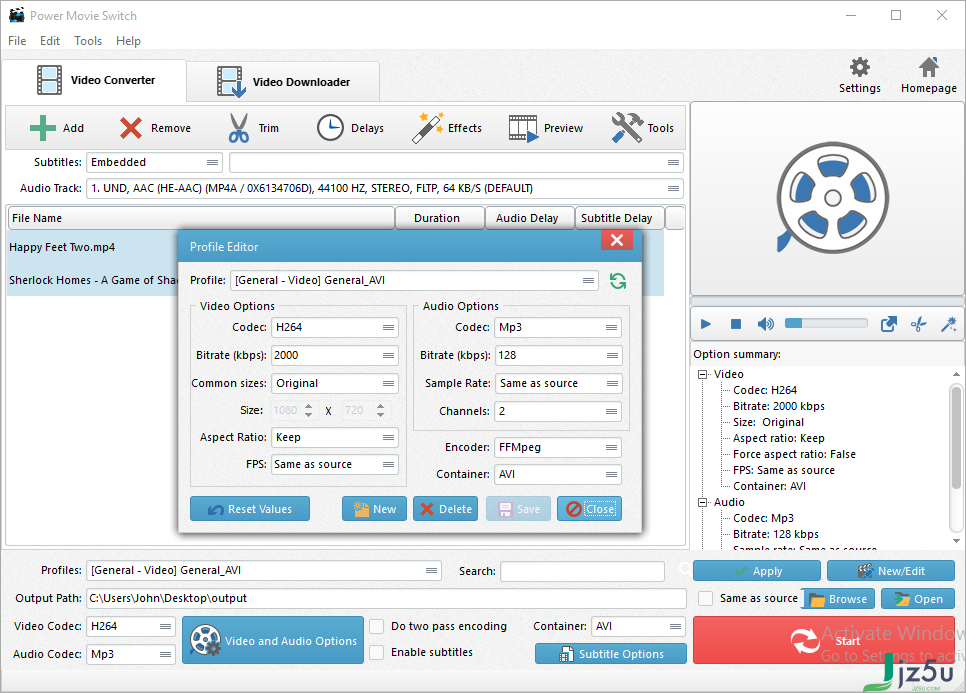Viewport: 966px width, 693px height.
Task: Collapse the Video node in Option summary
Action: coord(702,375)
